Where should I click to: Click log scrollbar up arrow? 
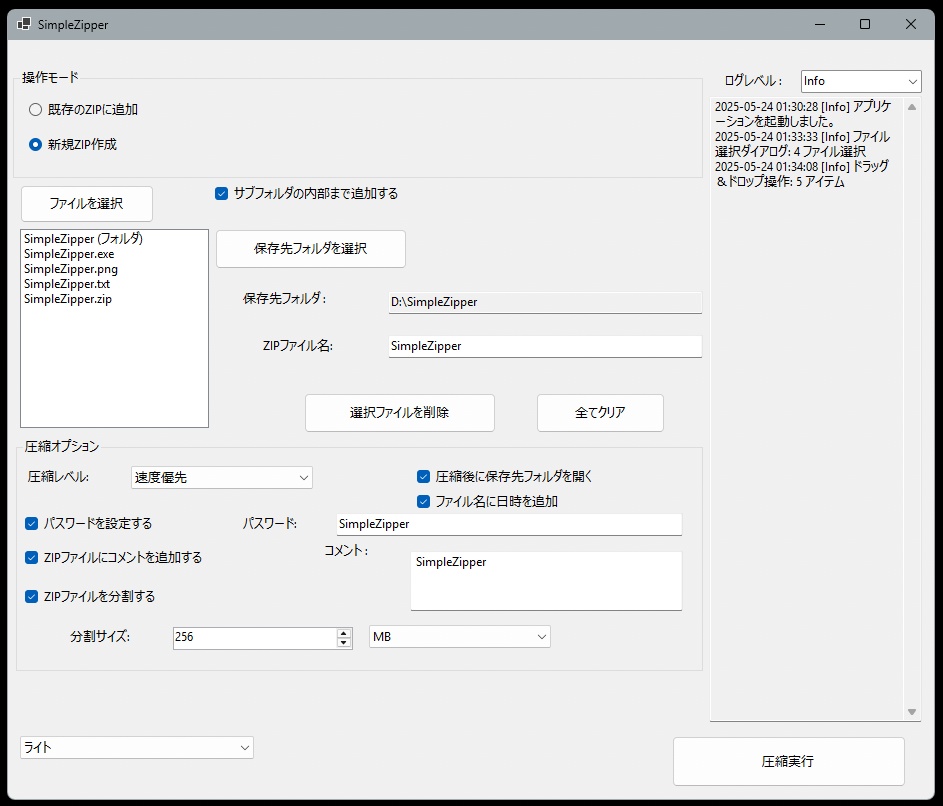click(x=912, y=107)
